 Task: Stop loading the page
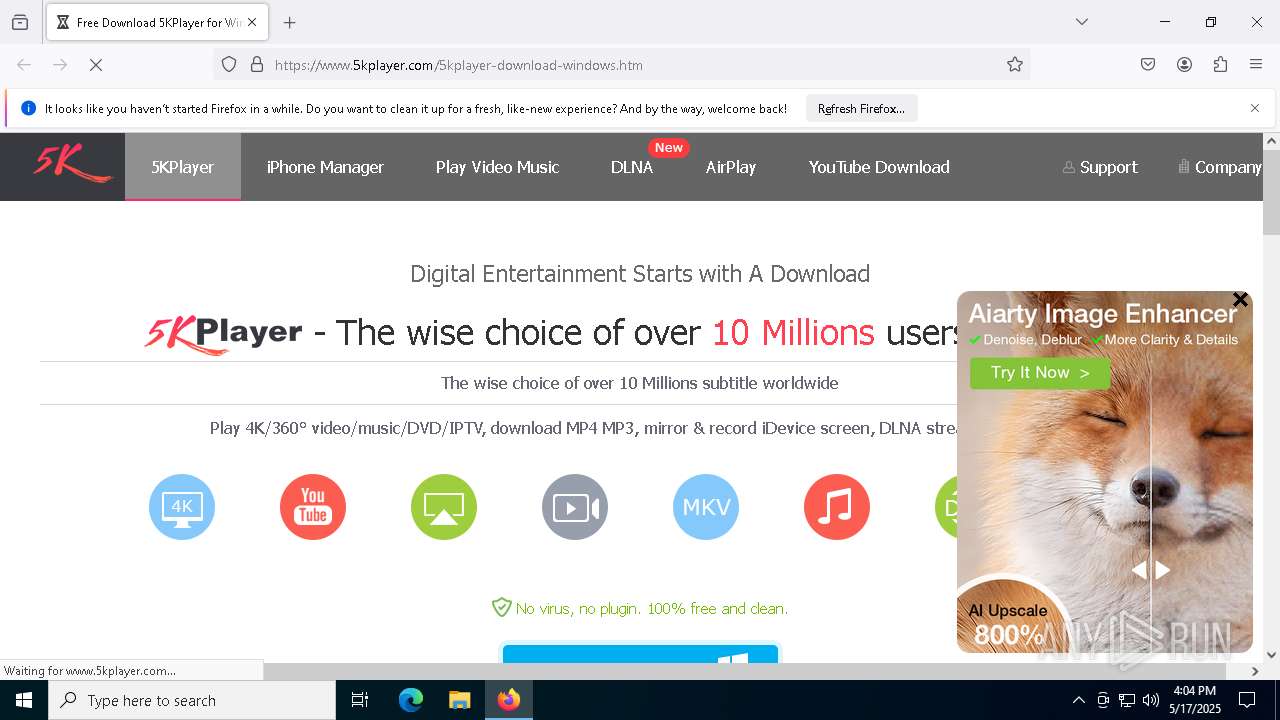pyautogui.click(x=96, y=65)
